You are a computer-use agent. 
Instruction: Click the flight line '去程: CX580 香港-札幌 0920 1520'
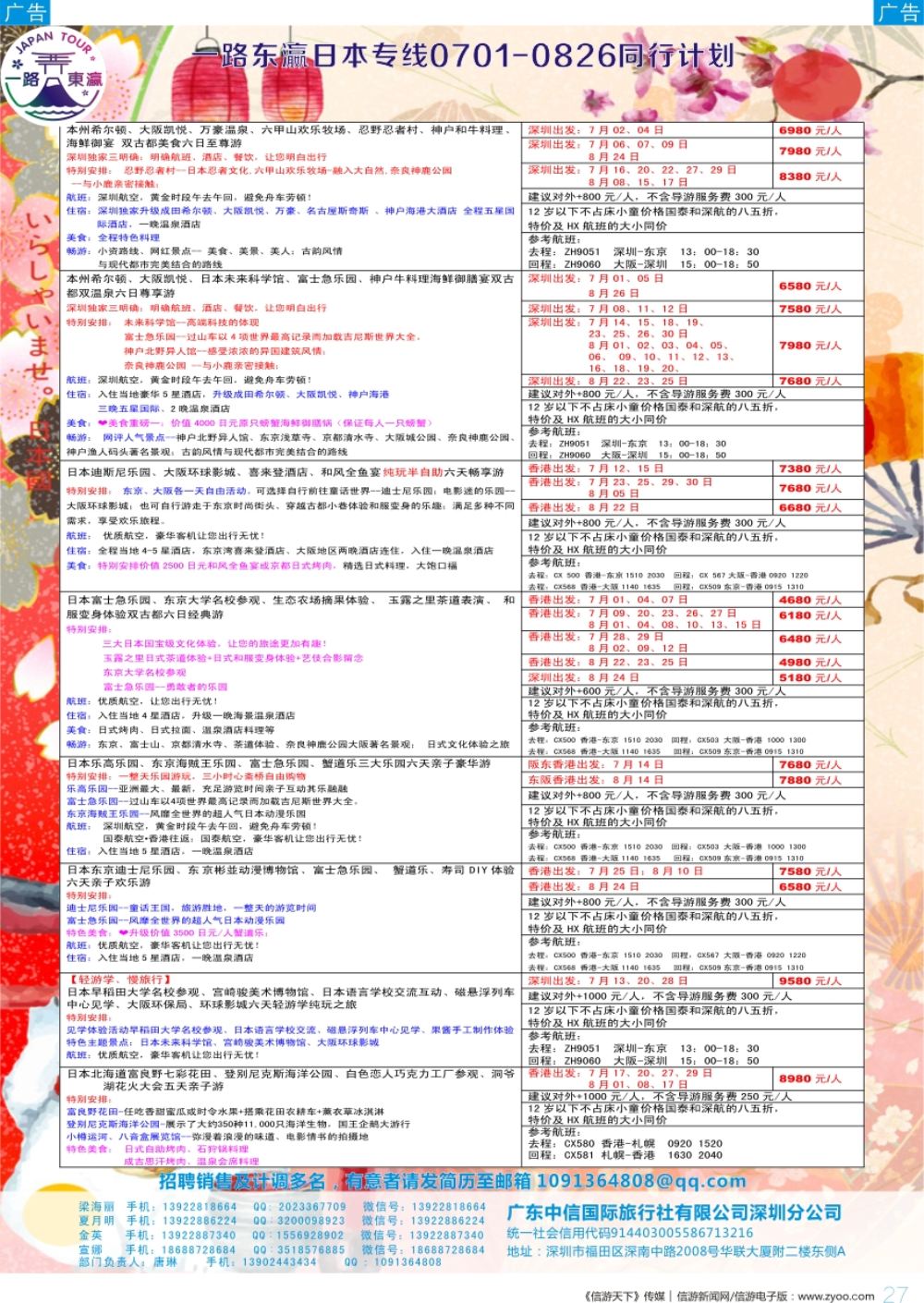(626, 1144)
